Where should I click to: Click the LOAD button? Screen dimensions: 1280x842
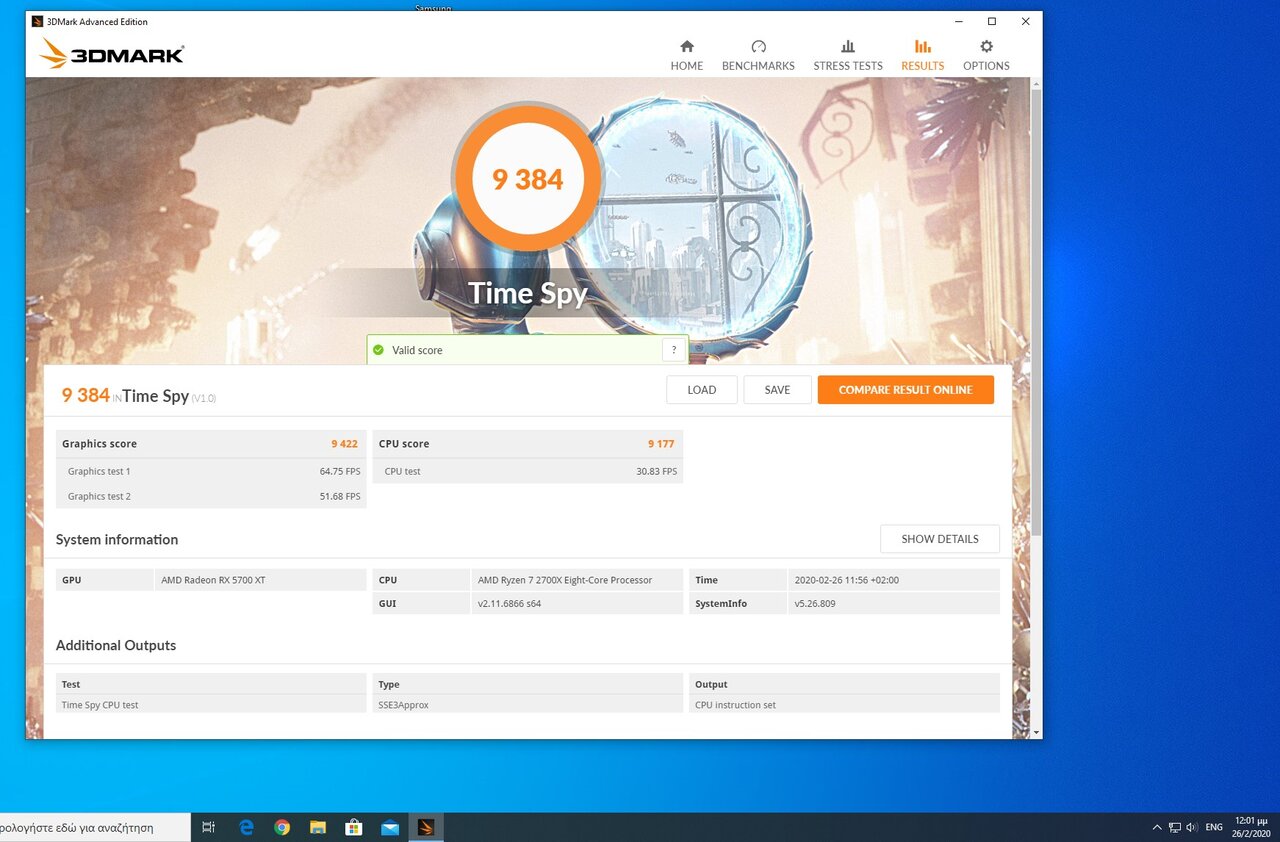(x=702, y=390)
